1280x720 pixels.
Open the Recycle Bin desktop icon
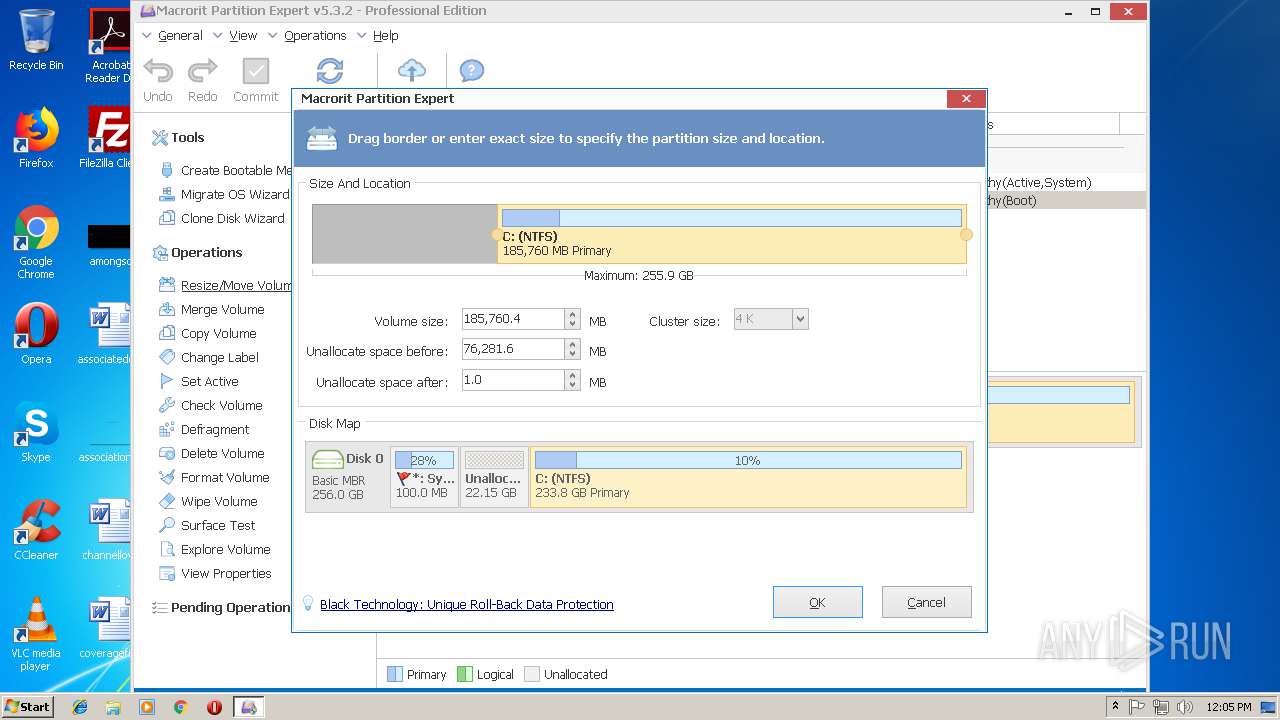click(36, 40)
